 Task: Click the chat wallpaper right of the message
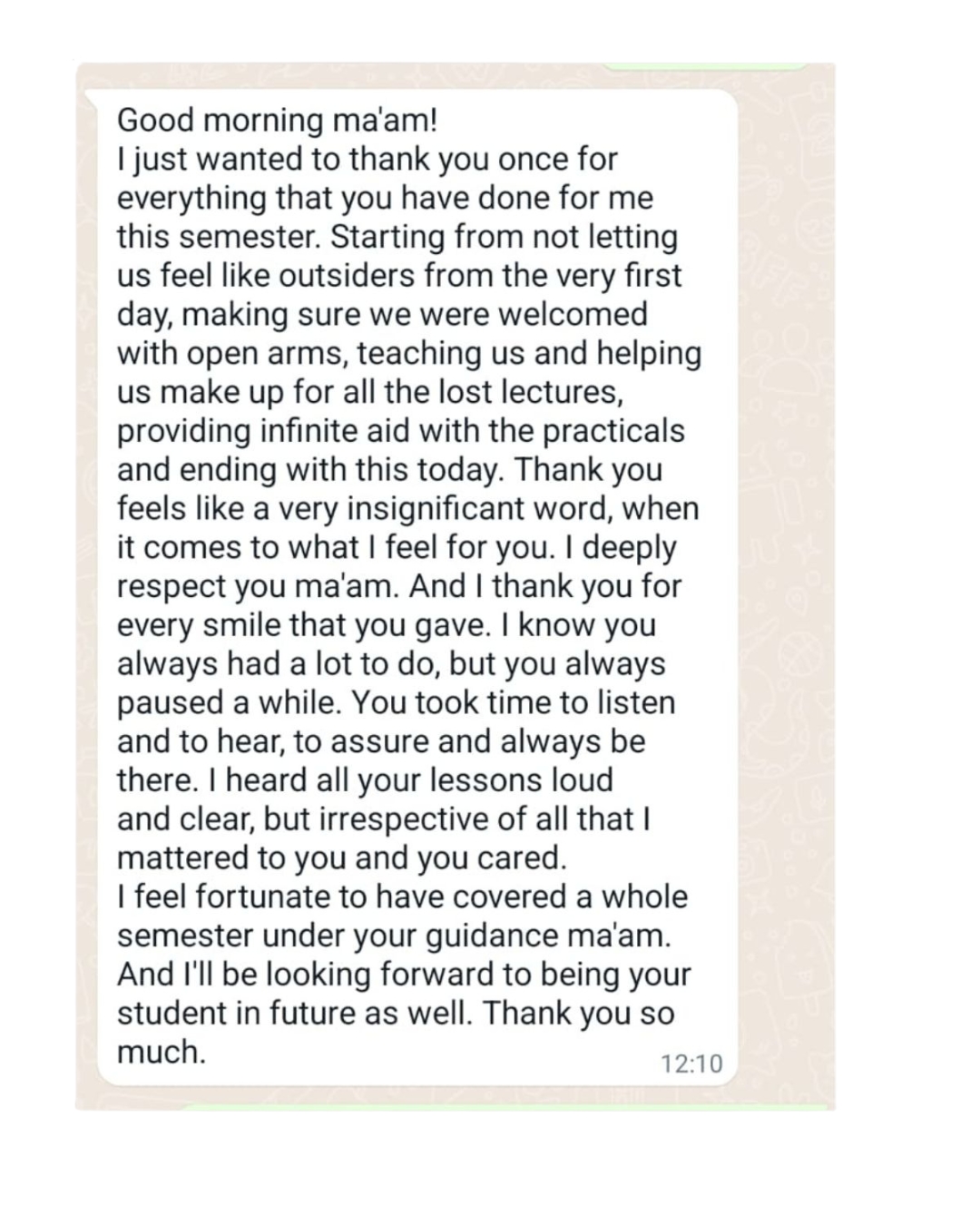tap(785, 581)
